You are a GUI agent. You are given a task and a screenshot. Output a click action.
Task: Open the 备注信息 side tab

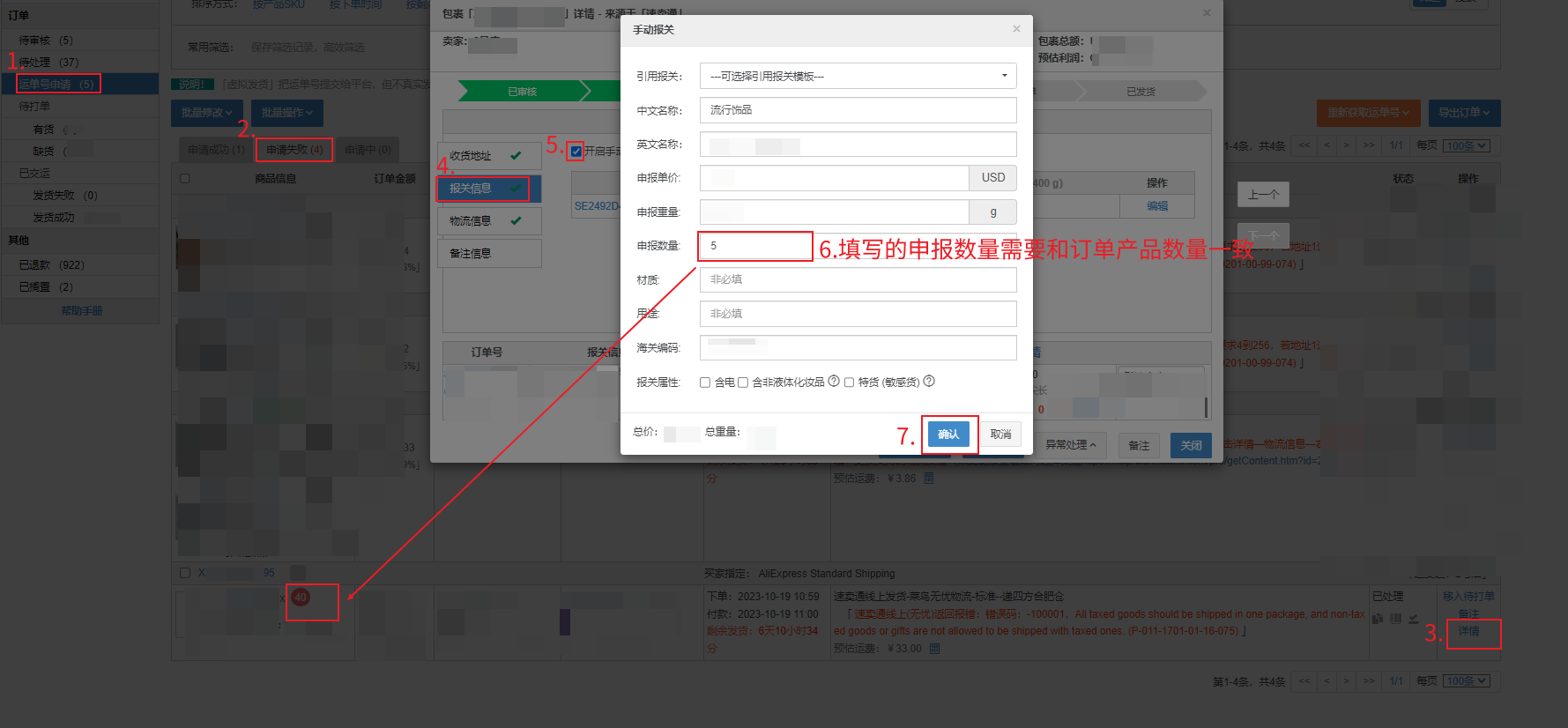click(489, 254)
